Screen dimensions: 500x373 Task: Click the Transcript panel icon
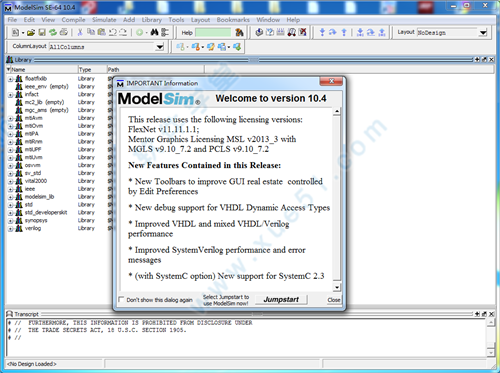(x=10, y=314)
